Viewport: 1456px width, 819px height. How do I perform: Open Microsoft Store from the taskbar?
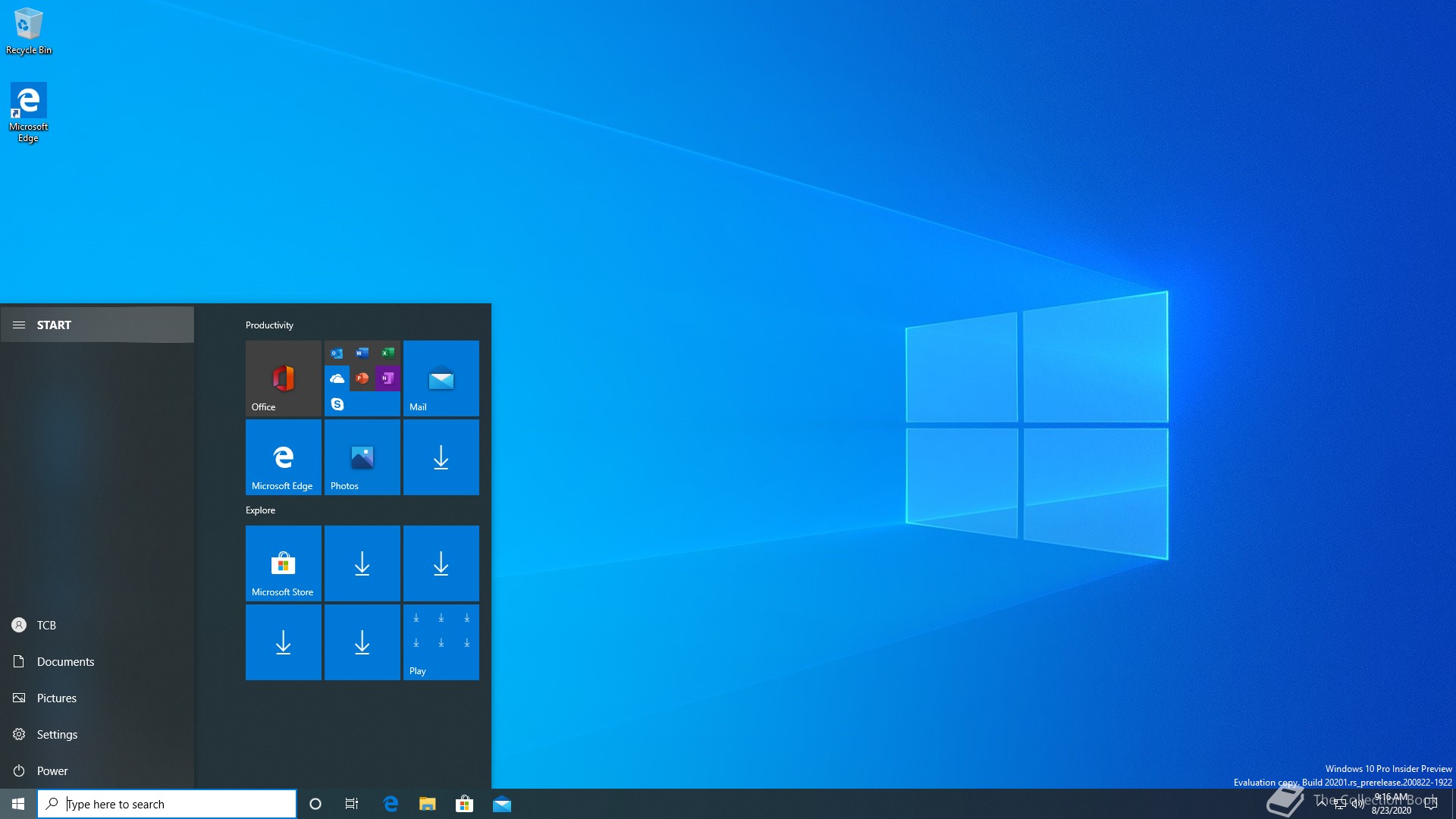[x=464, y=804]
